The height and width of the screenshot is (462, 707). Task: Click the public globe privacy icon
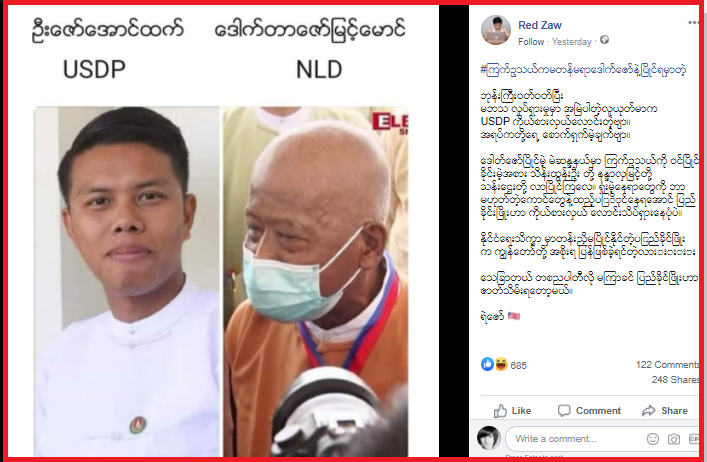[605, 40]
